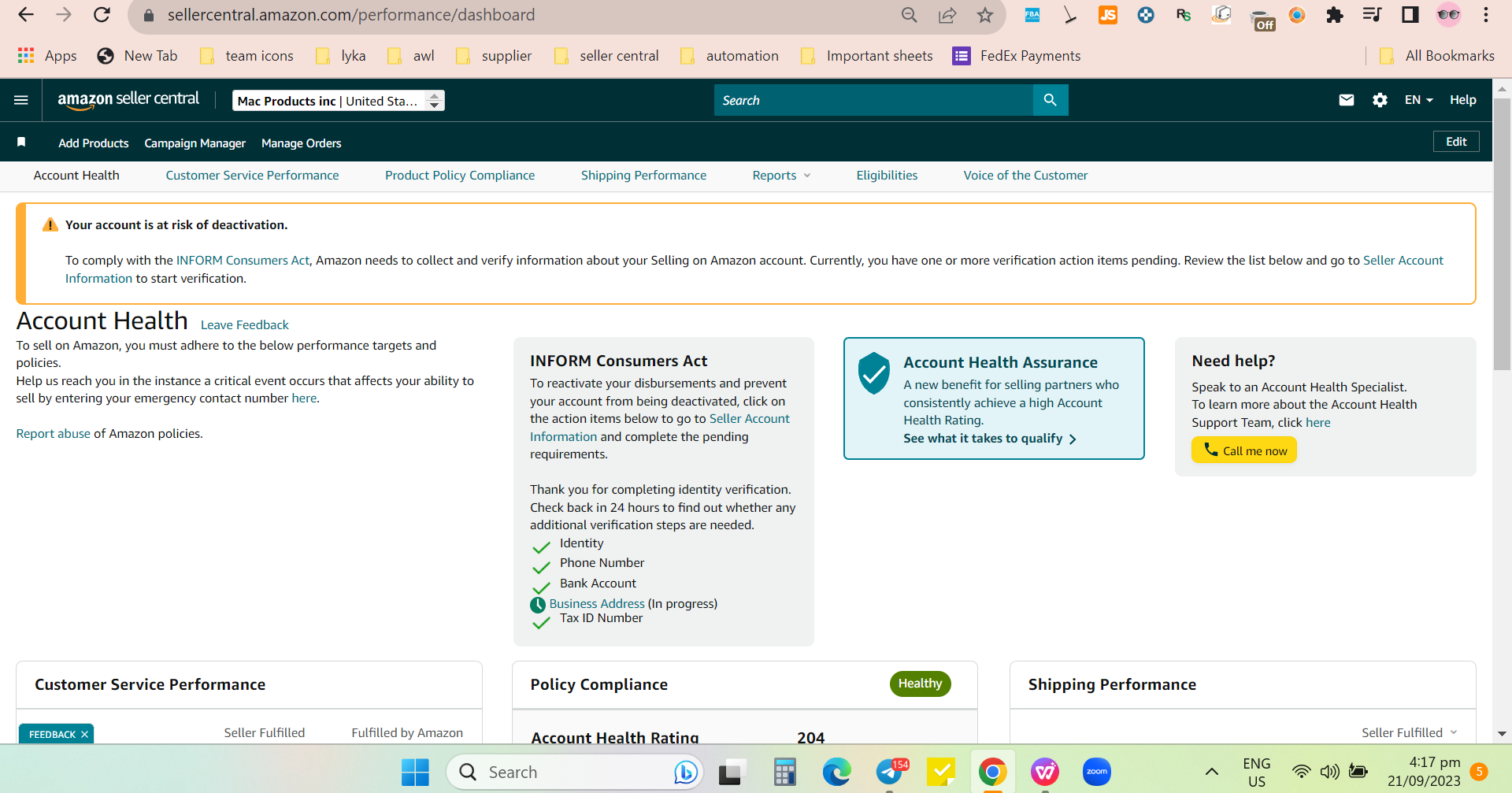Click the Edit button in the favorites bar
1512x793 pixels.
pos(1456,142)
